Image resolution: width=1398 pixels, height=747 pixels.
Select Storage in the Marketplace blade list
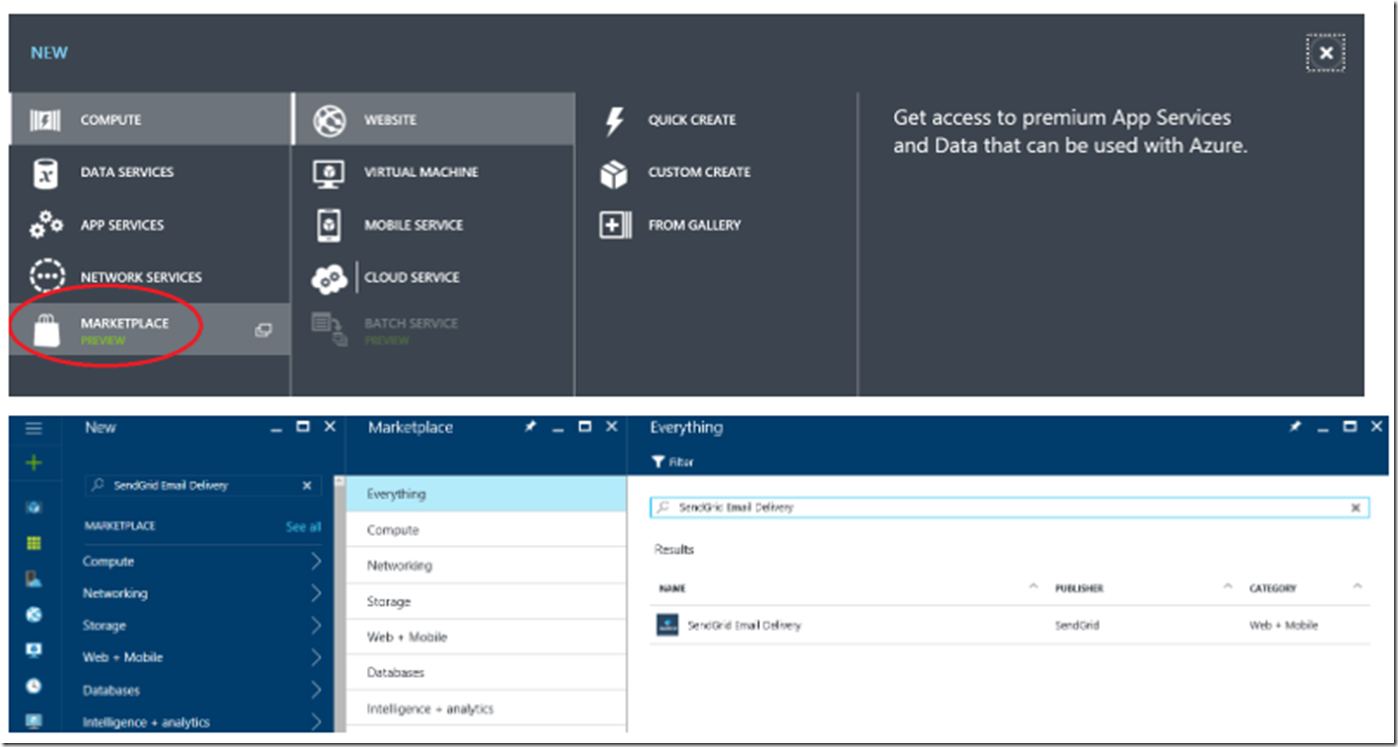(486, 602)
